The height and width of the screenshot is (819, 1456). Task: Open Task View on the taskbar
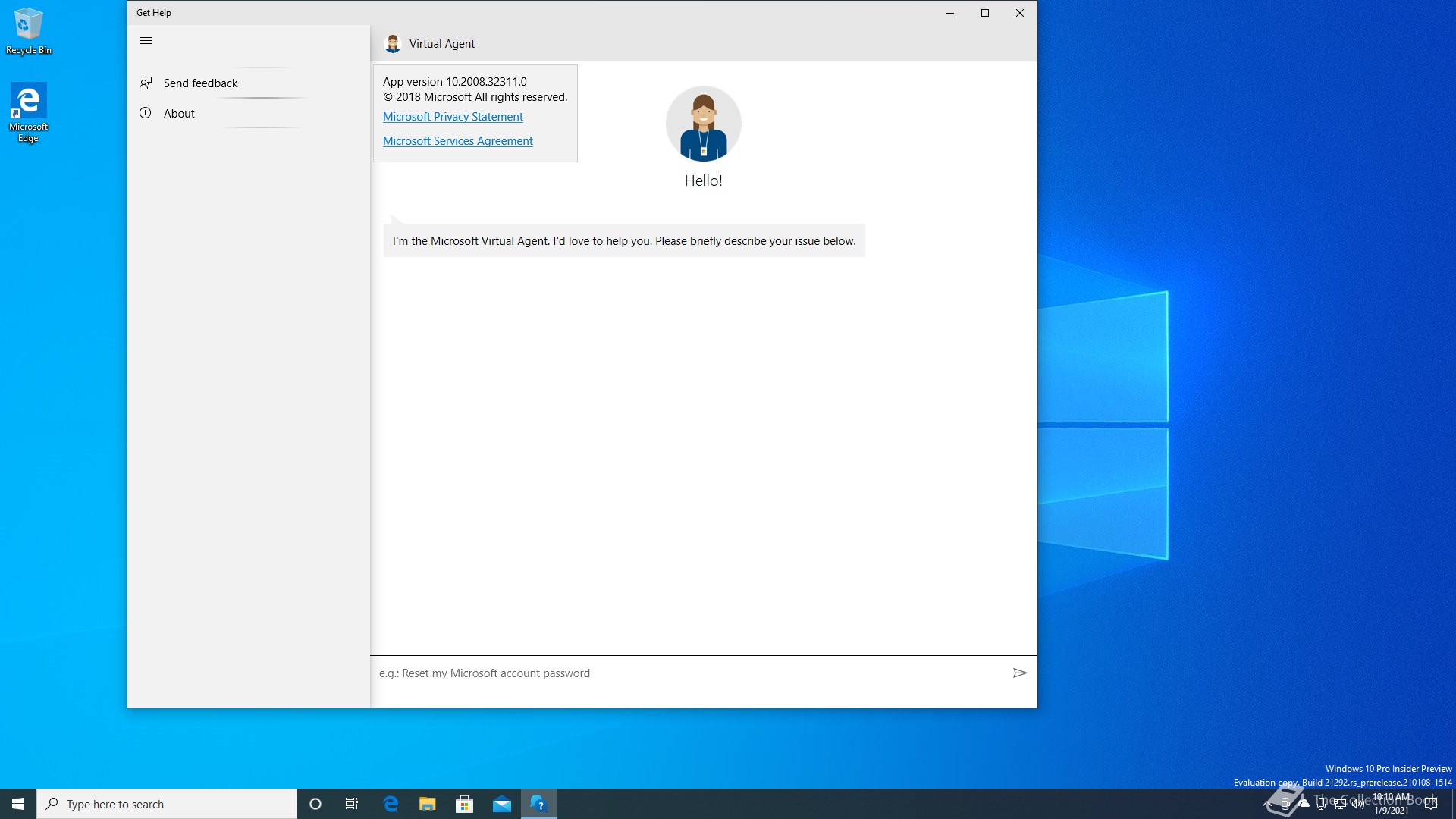(352, 804)
